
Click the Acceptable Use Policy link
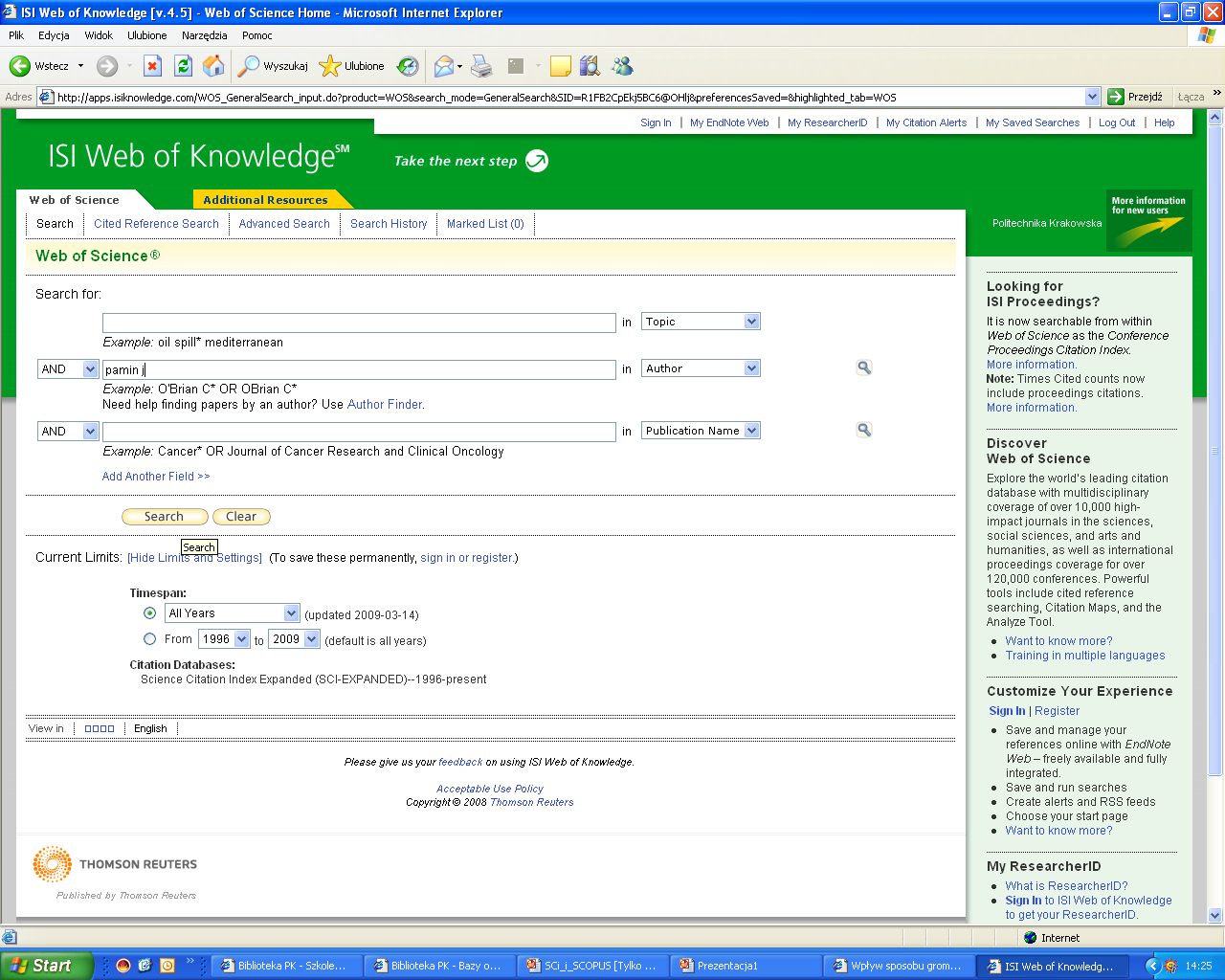click(x=490, y=789)
